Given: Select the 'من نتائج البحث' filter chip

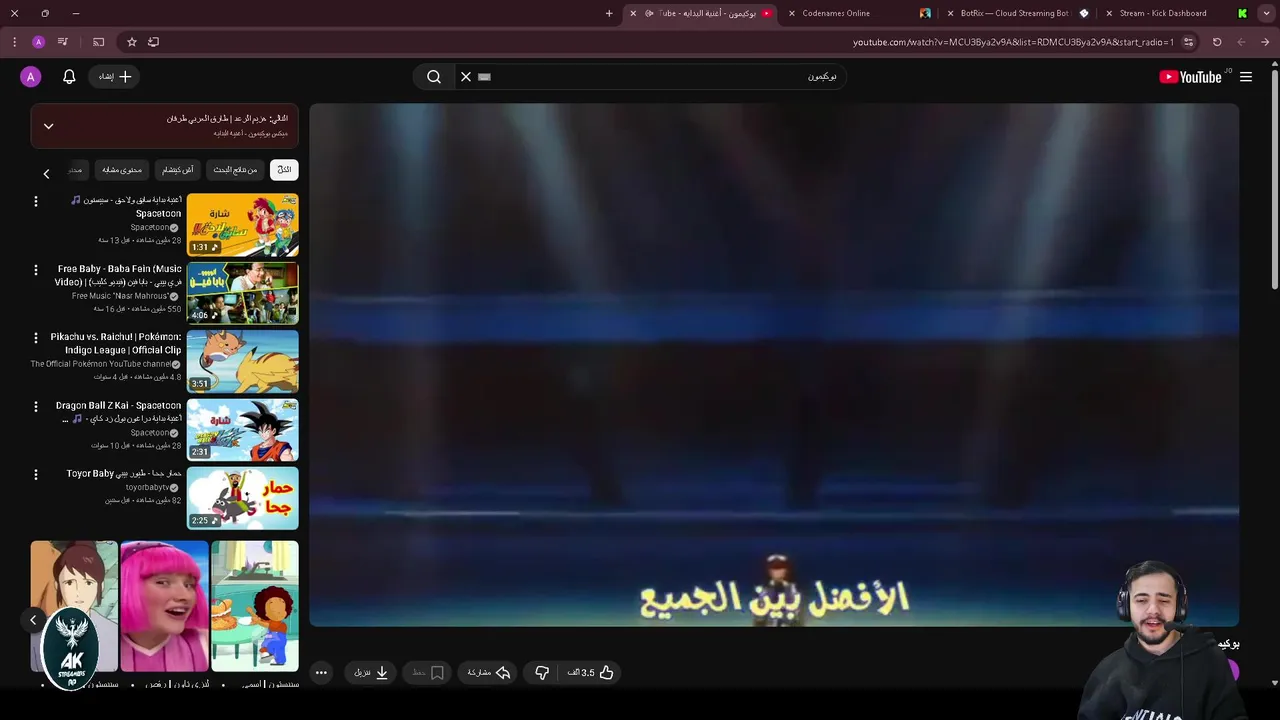Looking at the screenshot, I should click(x=236, y=170).
